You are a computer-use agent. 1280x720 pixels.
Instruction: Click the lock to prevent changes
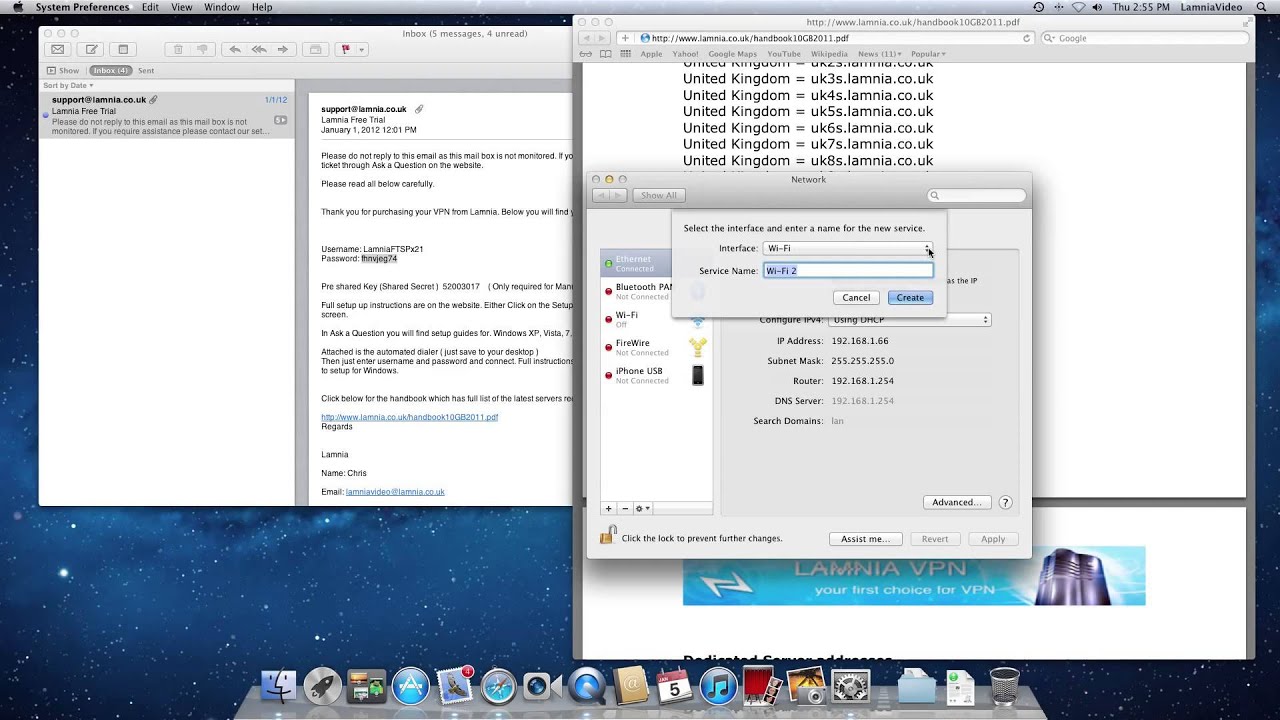coord(607,536)
